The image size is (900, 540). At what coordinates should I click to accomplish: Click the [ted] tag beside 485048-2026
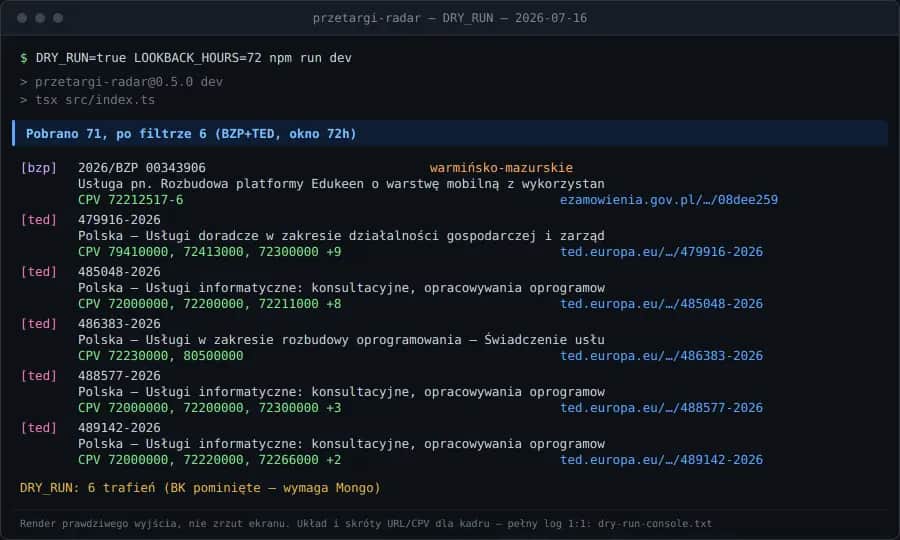tap(38, 272)
